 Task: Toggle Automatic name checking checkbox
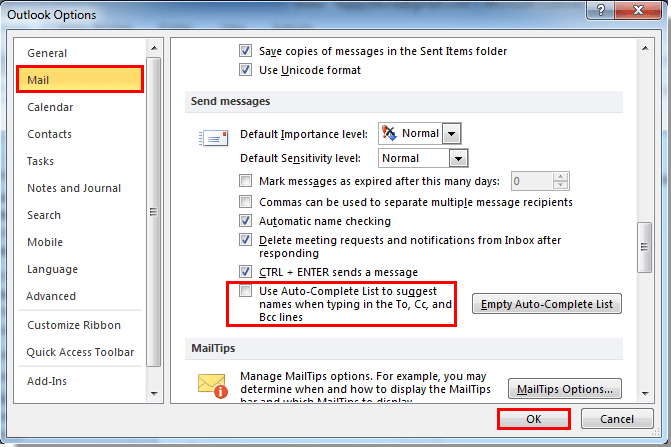point(245,221)
